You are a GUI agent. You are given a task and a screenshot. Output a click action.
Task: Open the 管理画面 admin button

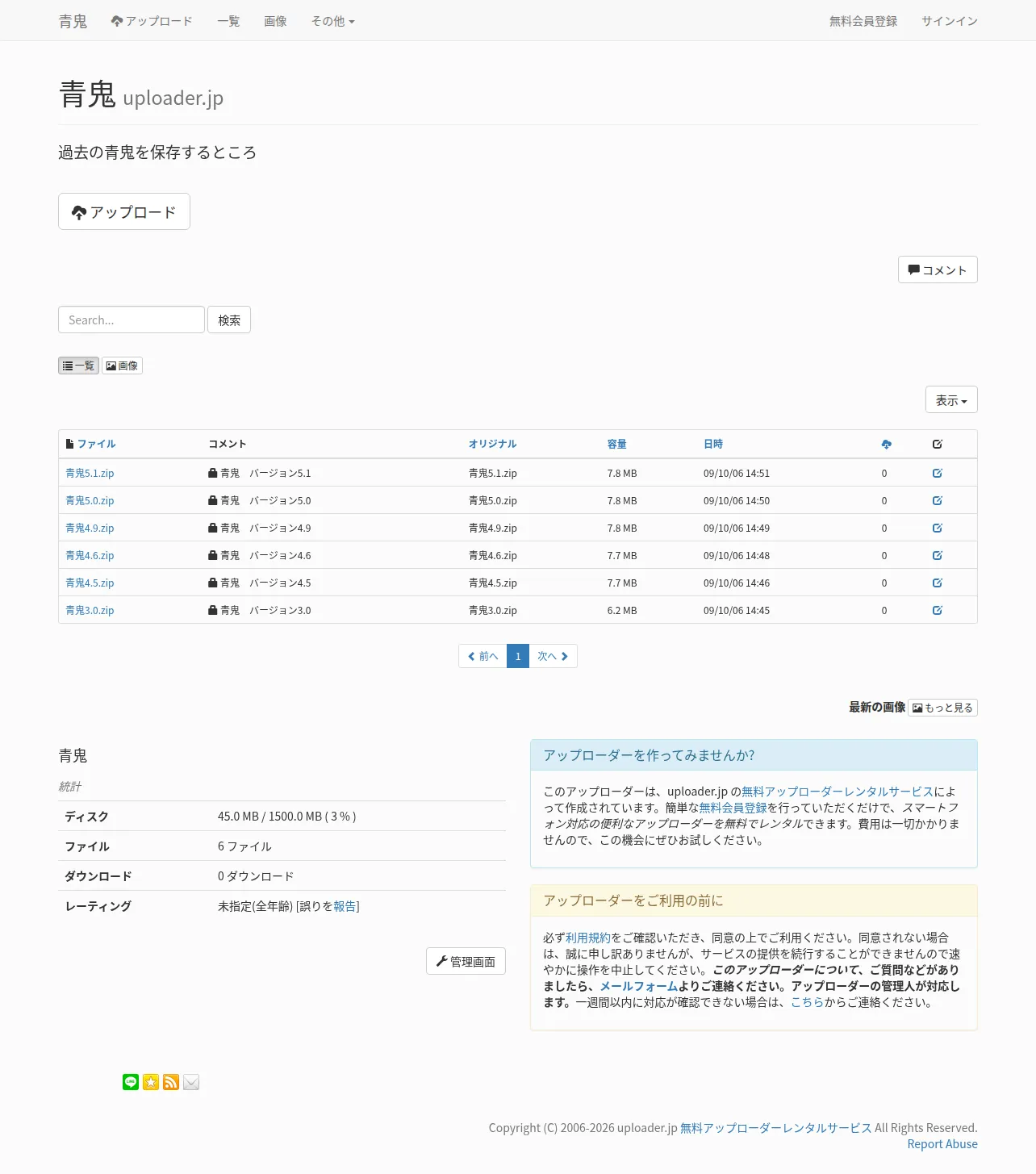pyautogui.click(x=466, y=961)
